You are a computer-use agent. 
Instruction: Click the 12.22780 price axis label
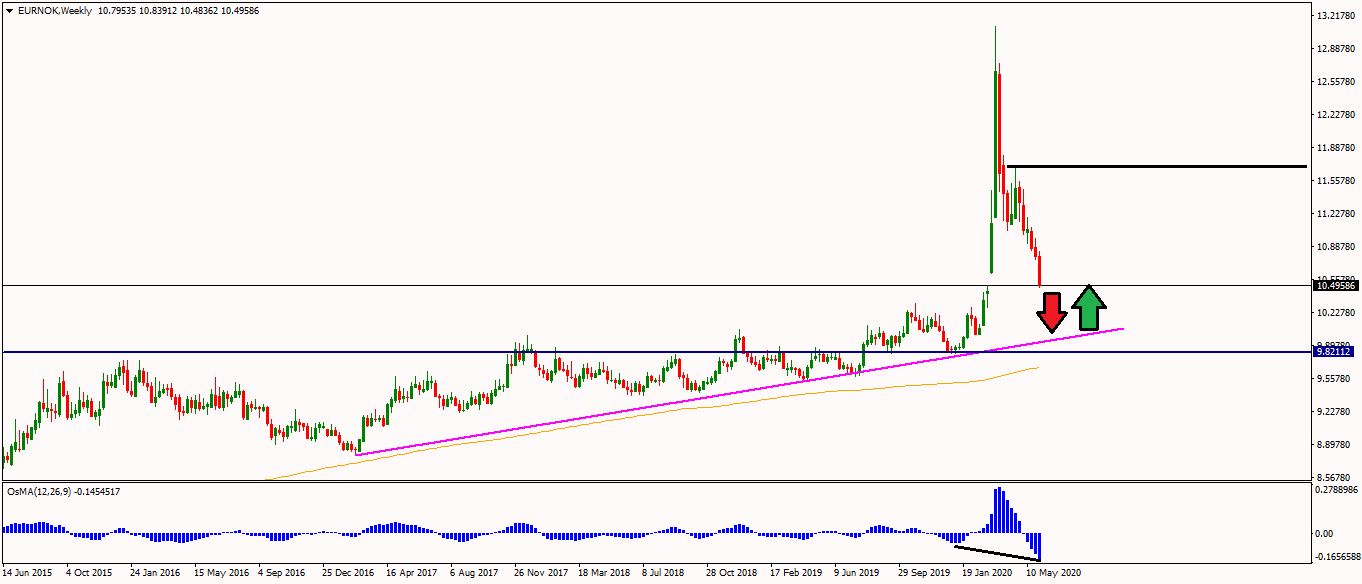point(1337,115)
